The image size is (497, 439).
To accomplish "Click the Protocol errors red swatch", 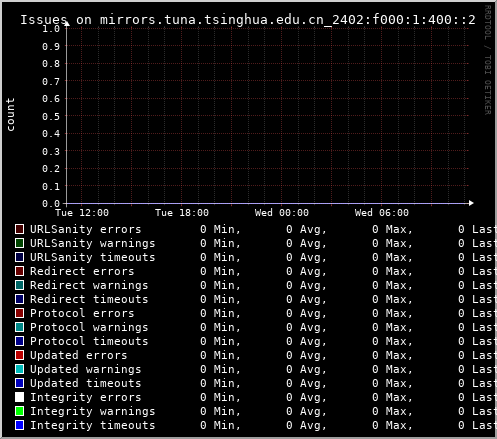I will coord(20,313).
